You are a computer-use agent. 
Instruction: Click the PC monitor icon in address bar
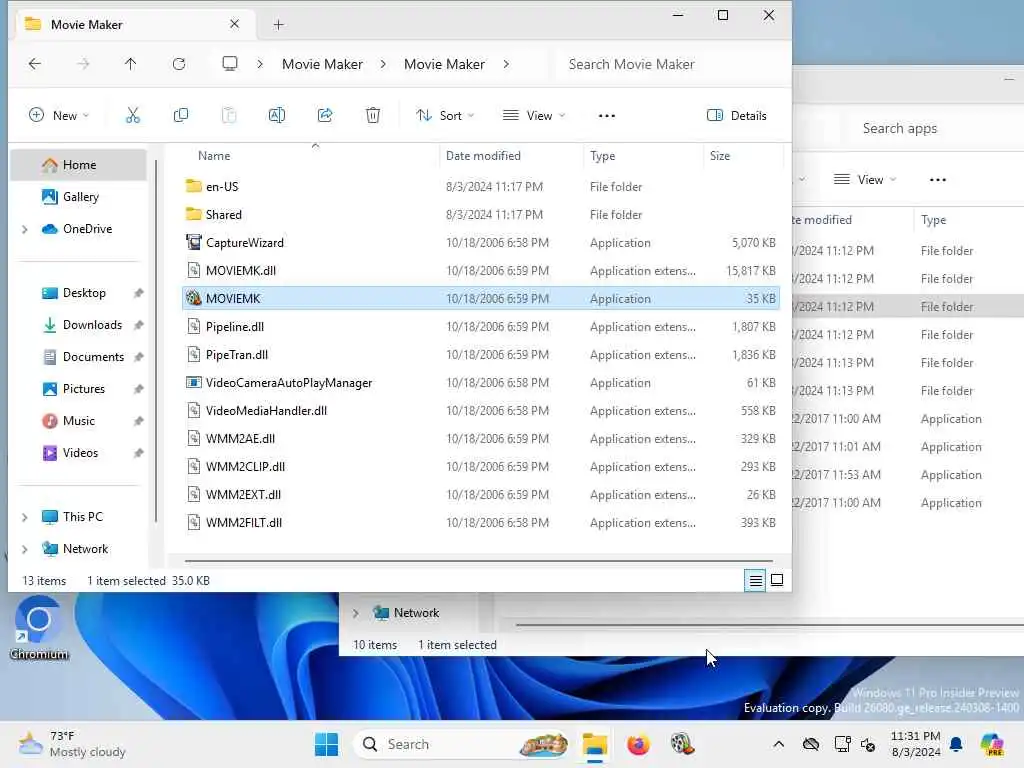(x=230, y=64)
